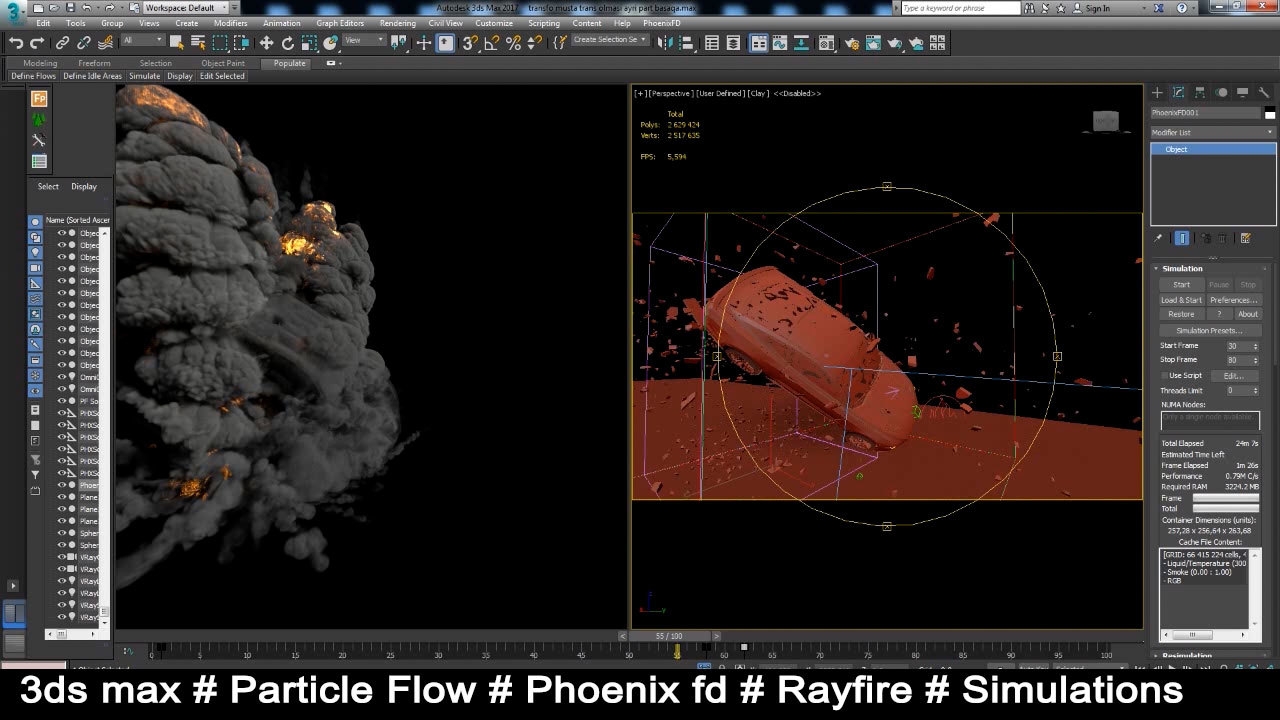Choose the Select Object tool
The width and height of the screenshot is (1280, 720).
(176, 43)
